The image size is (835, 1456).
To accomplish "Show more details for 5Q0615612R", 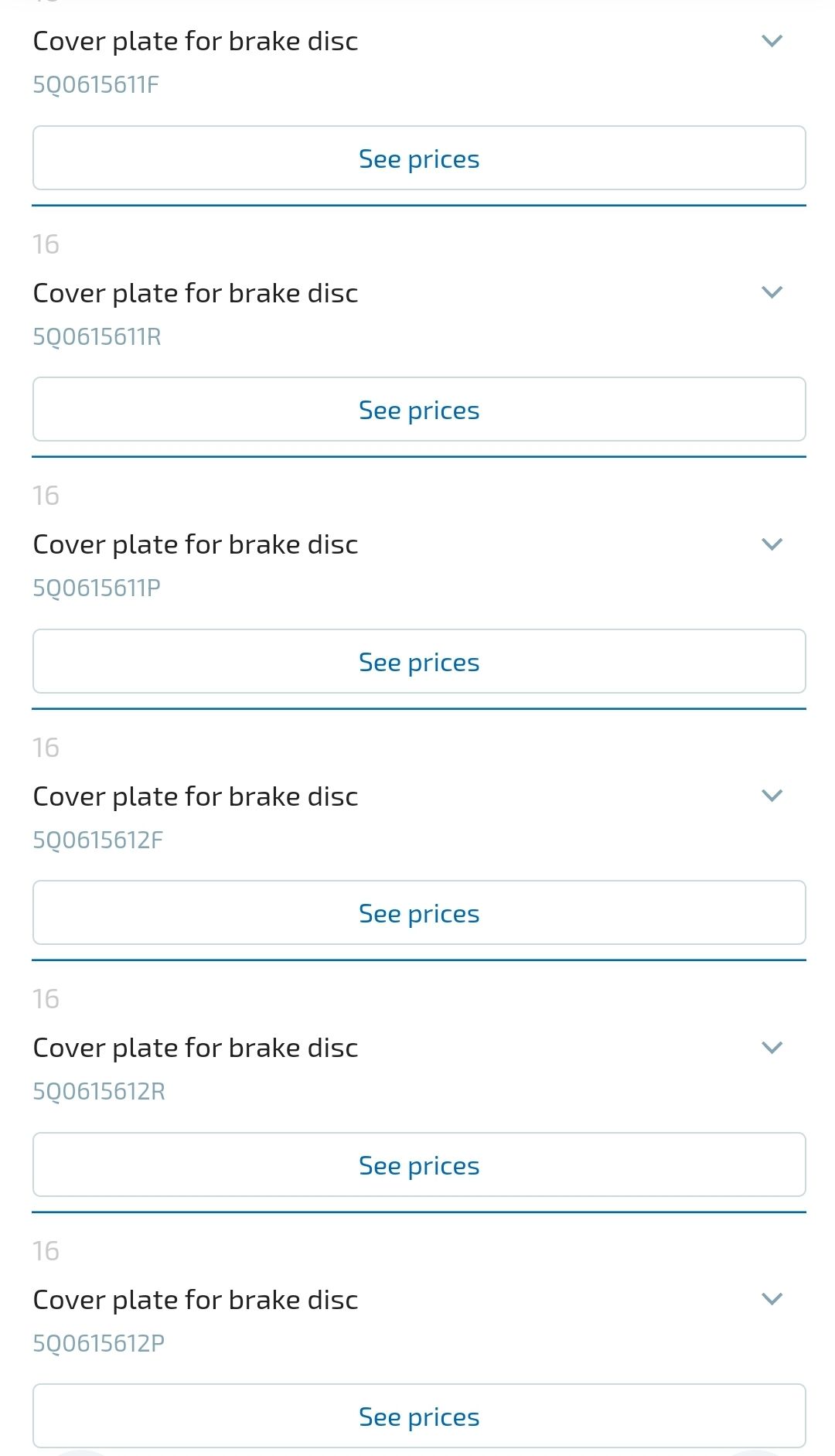I will pos(772,1048).
